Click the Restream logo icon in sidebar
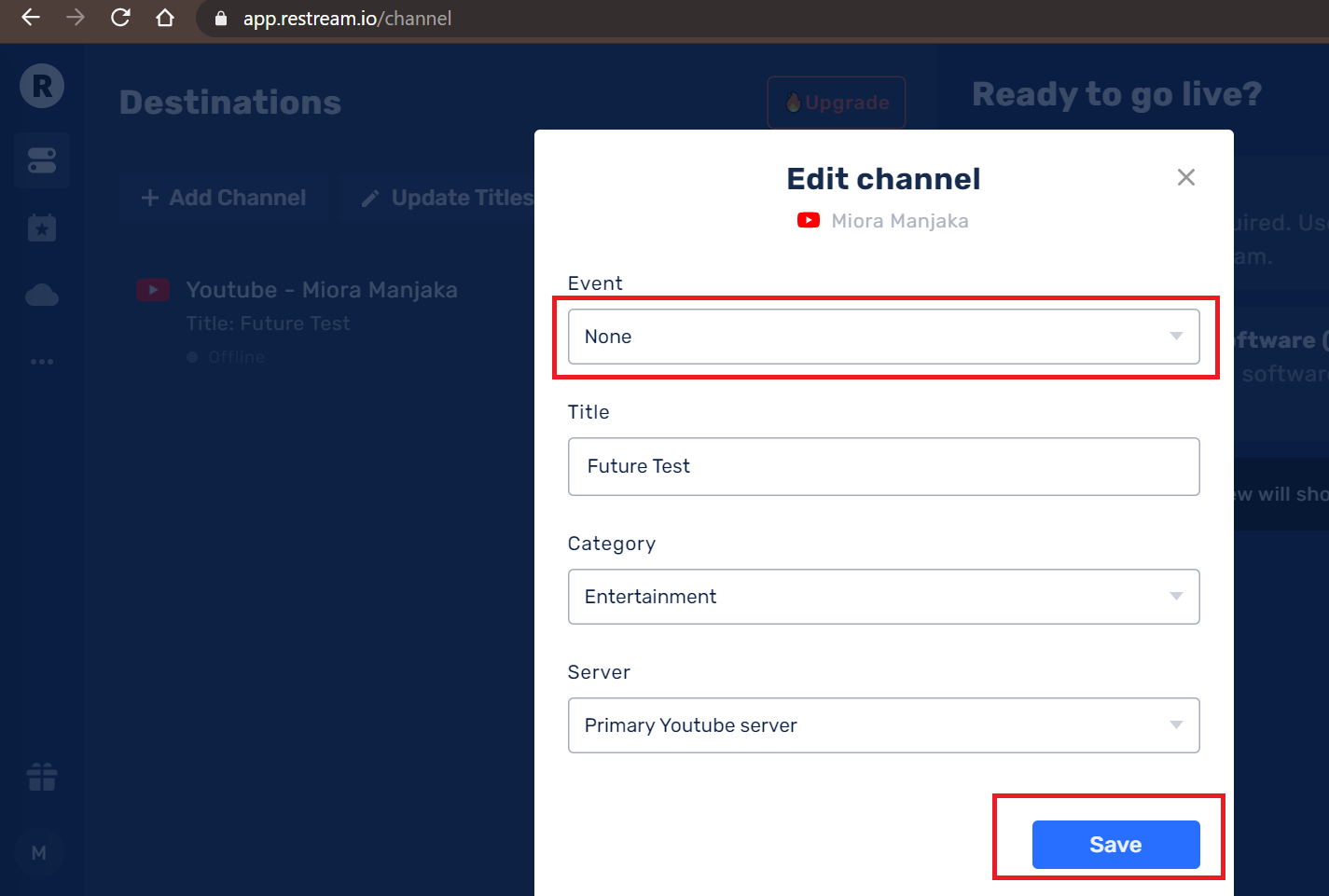The image size is (1329, 896). point(42,87)
